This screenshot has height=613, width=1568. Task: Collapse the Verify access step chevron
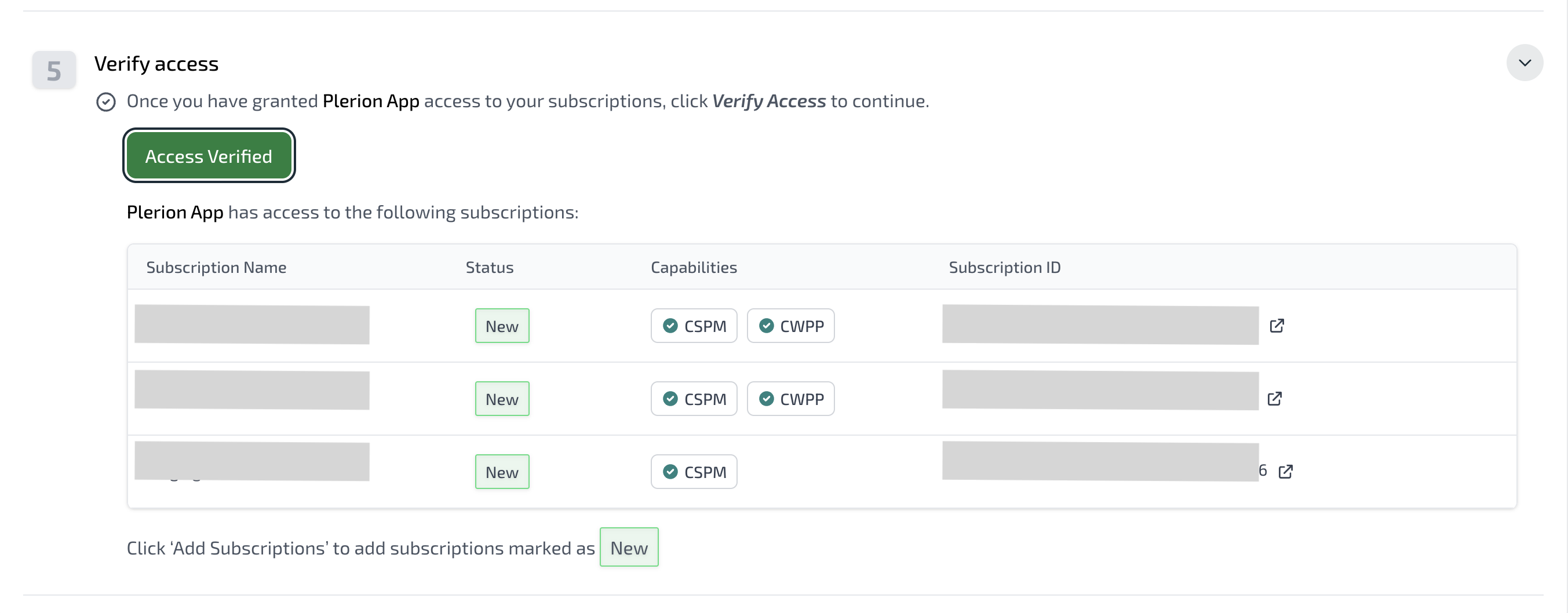click(x=1524, y=63)
